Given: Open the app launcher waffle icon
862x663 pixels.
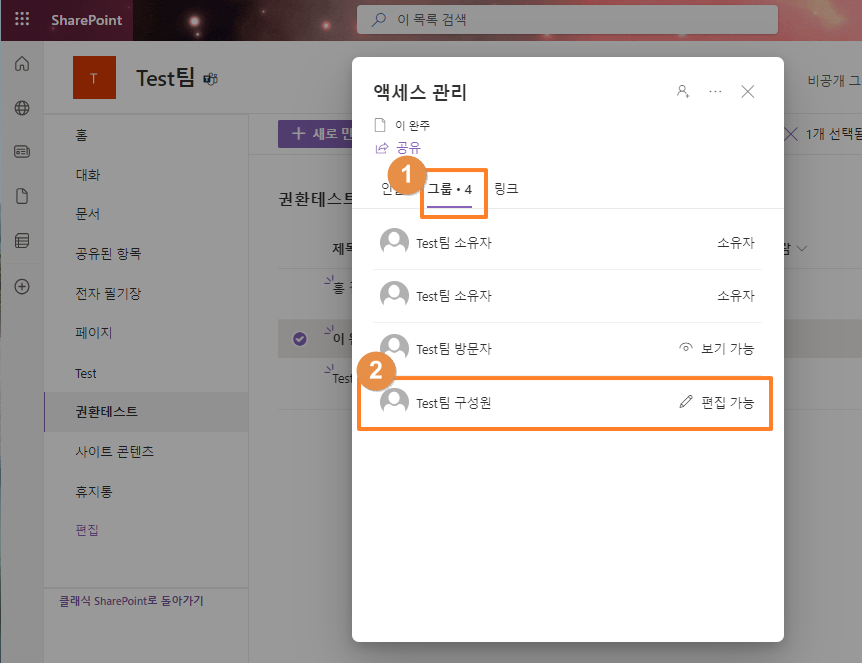Looking at the screenshot, I should pyautogui.click(x=22, y=19).
